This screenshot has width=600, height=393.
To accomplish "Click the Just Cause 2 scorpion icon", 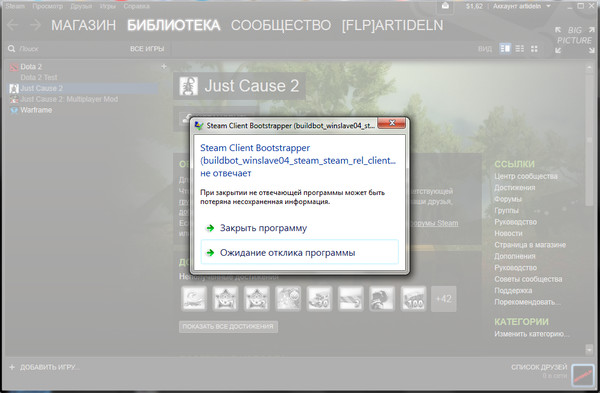I will pyautogui.click(x=189, y=86).
